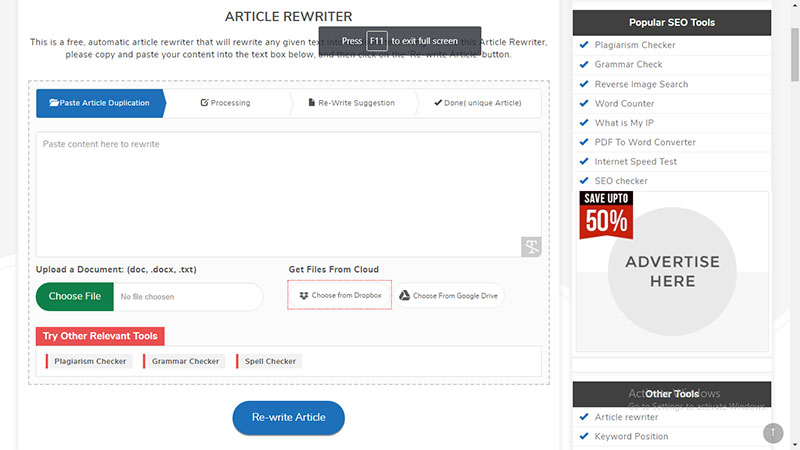Click the Spell Checker relevant tool
The image size is (800, 450).
[x=270, y=361]
